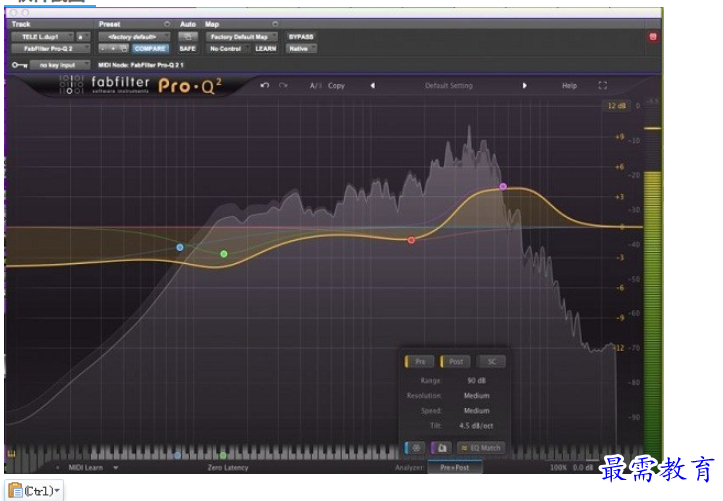Click the automation enable icon
Image resolution: width=723 pixels, height=501 pixels.
pyautogui.click(x=188, y=36)
